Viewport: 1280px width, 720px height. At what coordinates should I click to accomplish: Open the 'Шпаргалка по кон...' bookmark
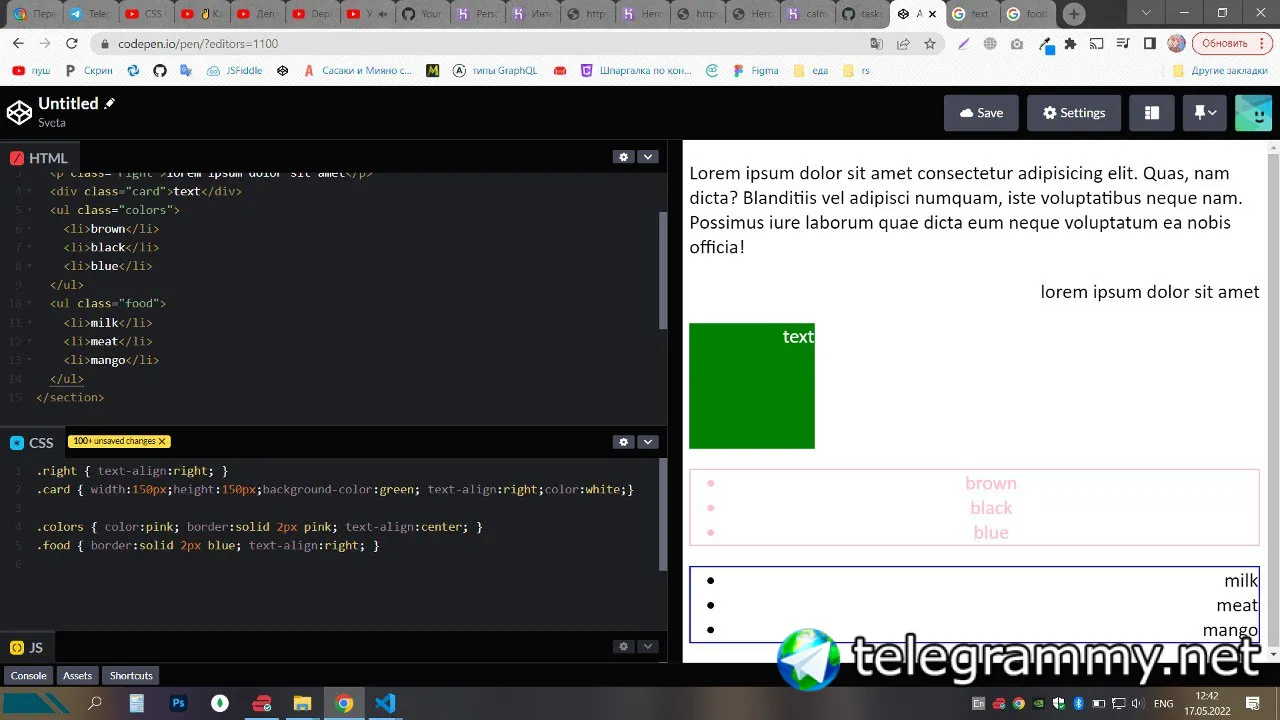[x=636, y=71]
